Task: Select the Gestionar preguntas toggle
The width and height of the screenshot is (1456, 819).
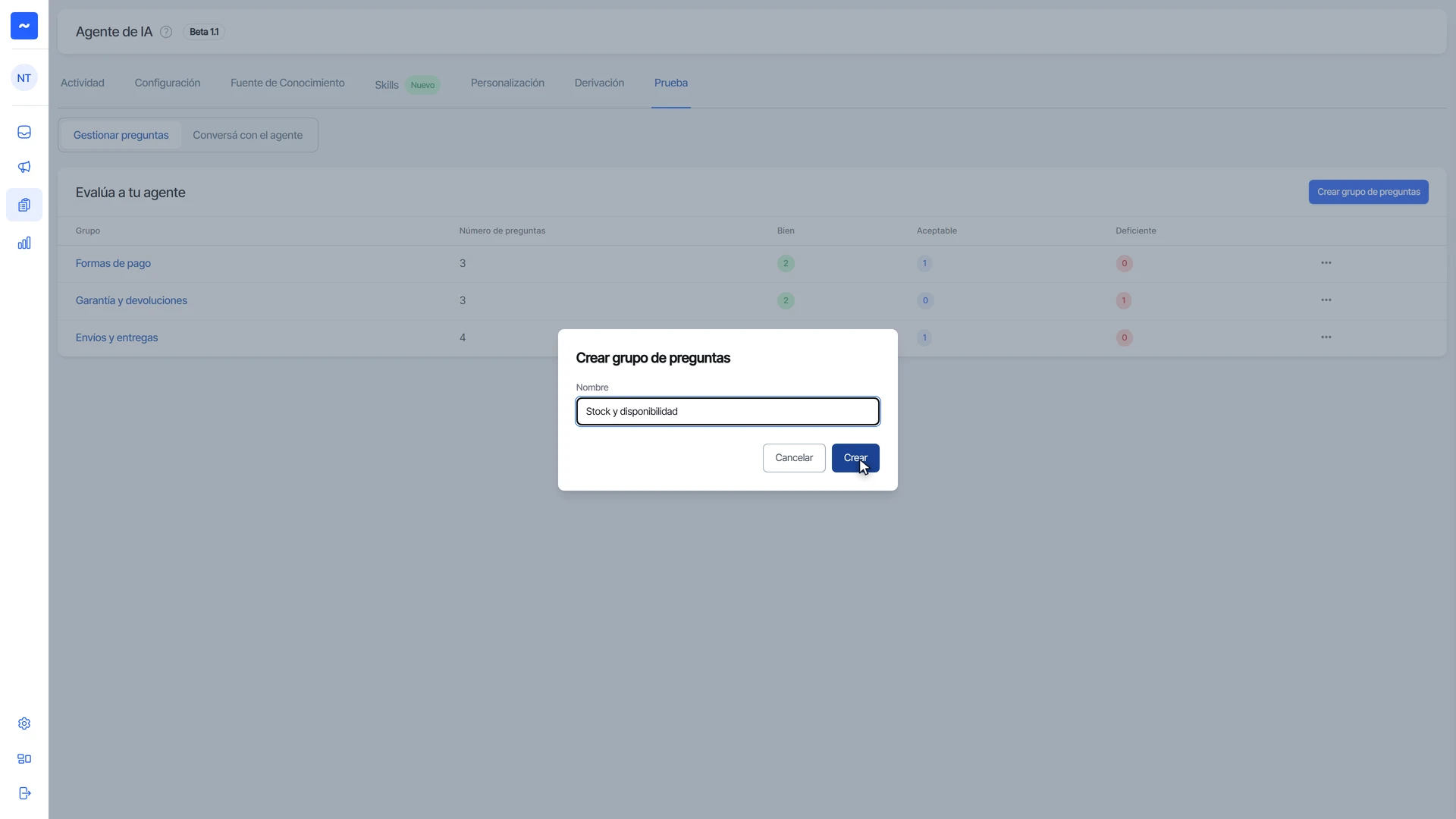Action: tap(121, 135)
